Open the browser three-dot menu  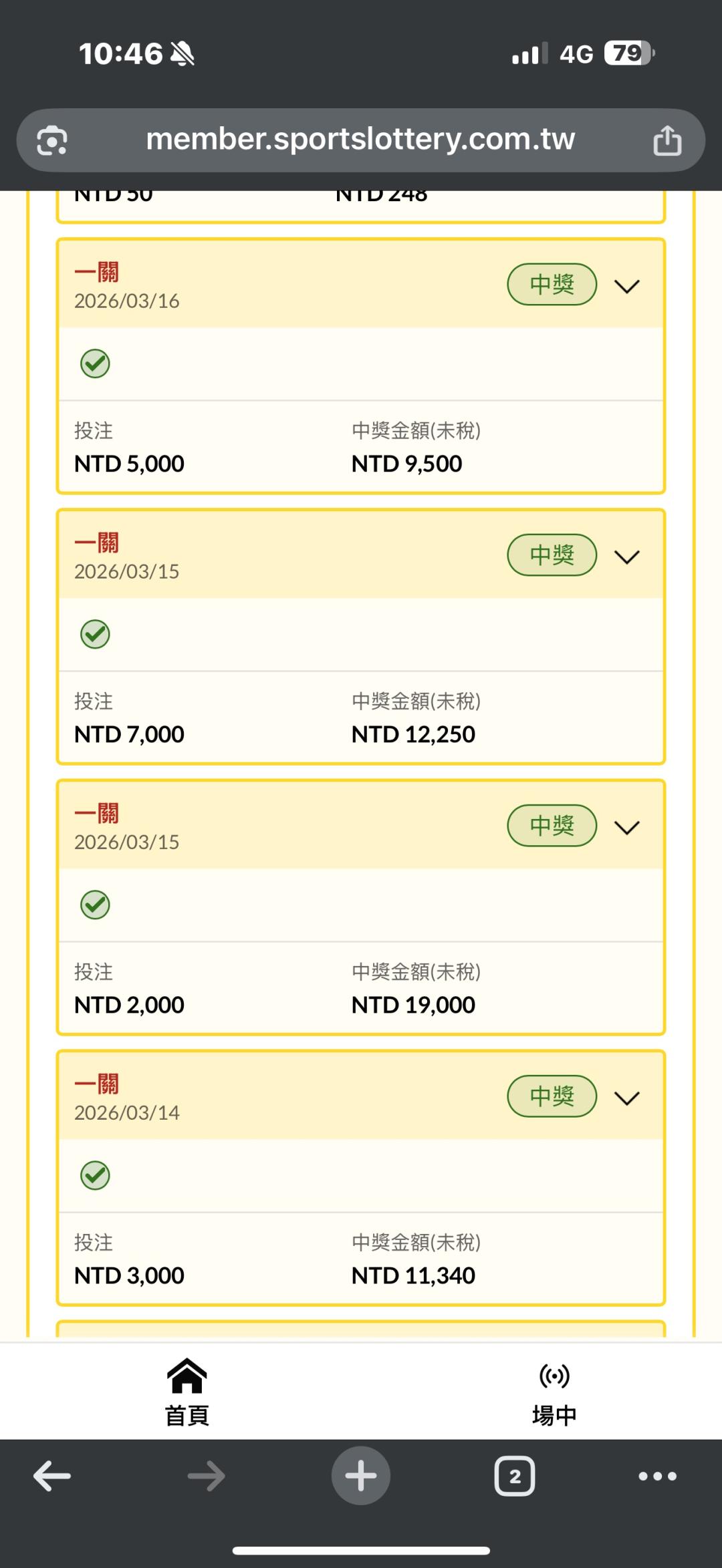[x=657, y=1476]
